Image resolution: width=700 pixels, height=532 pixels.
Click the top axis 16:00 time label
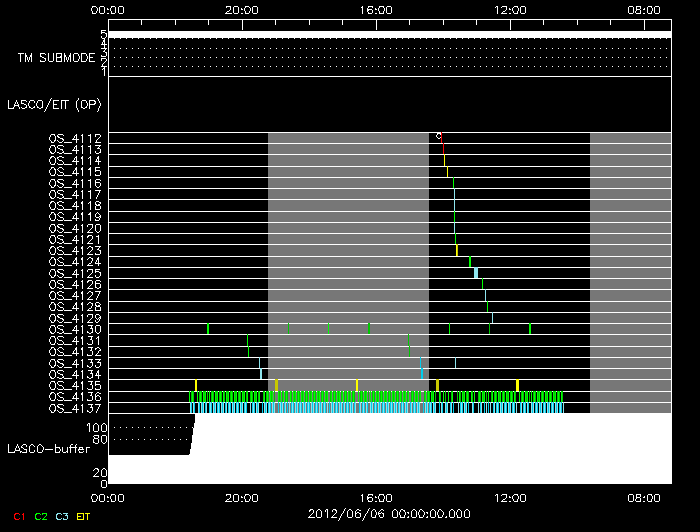click(376, 10)
